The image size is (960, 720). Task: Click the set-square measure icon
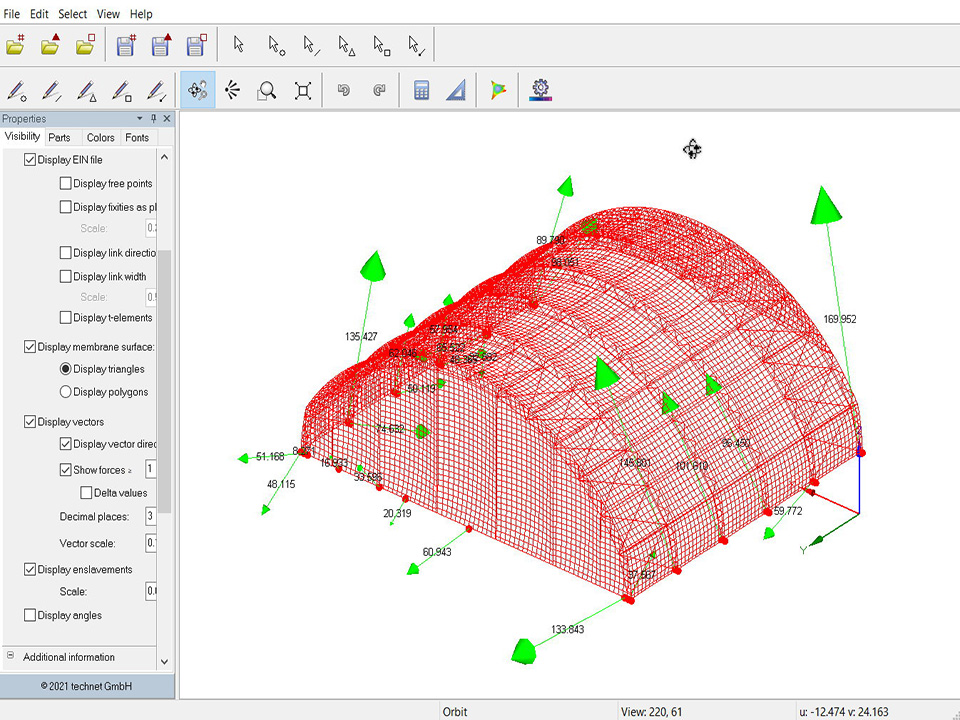(x=456, y=91)
